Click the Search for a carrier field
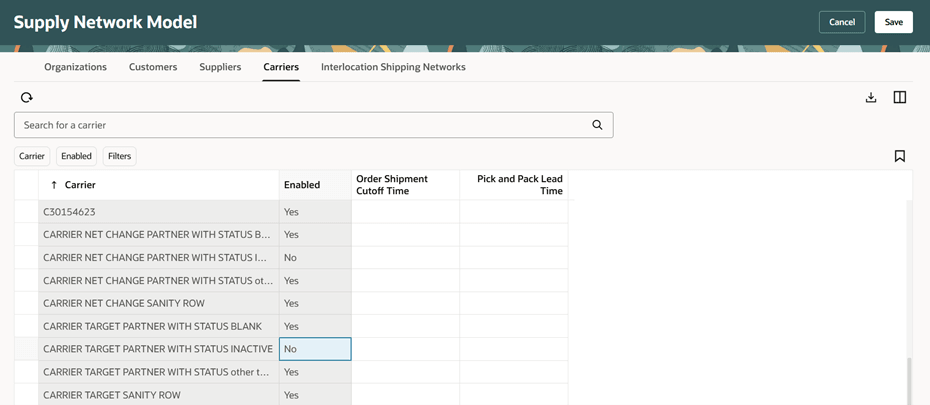Image resolution: width=930 pixels, height=405 pixels. click(x=300, y=125)
